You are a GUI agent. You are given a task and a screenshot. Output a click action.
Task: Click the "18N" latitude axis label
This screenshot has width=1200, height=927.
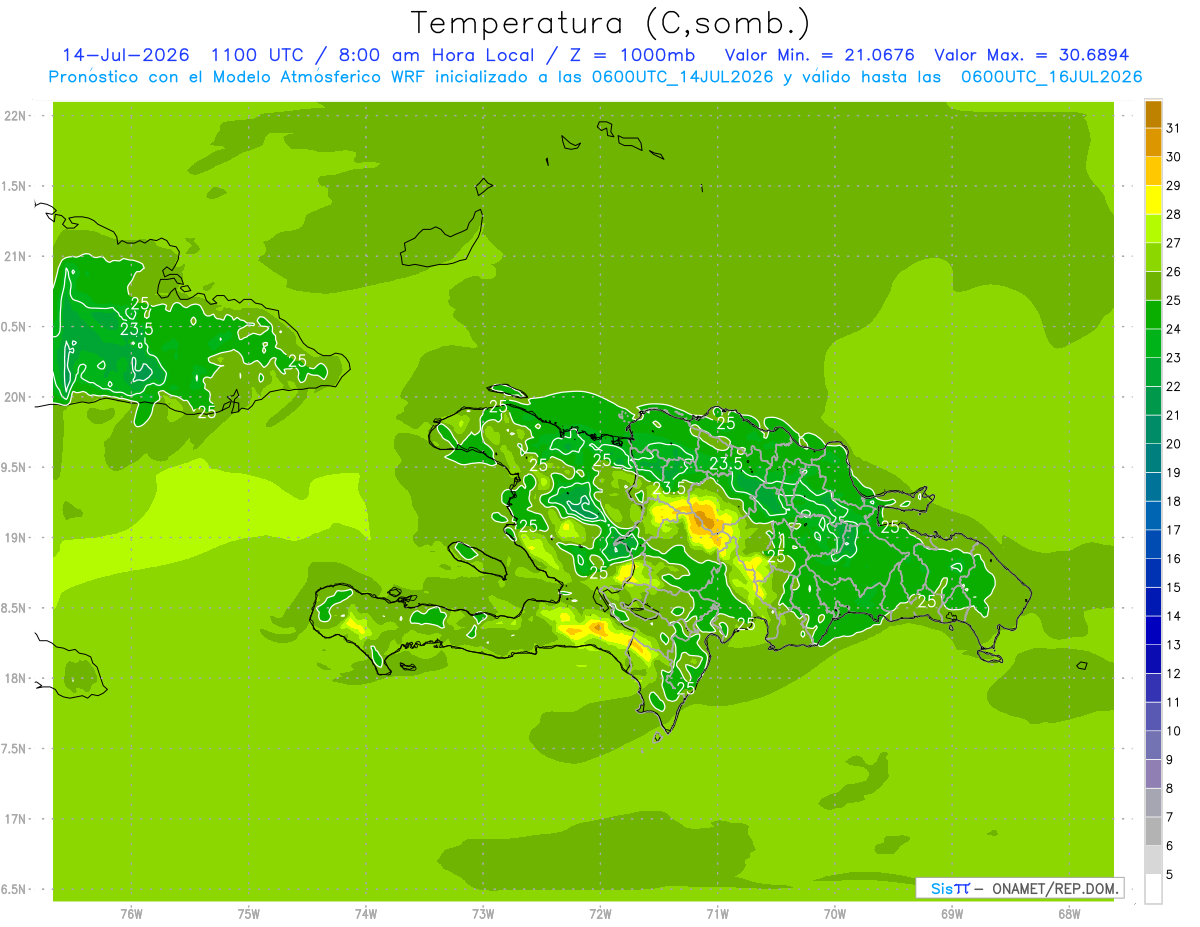tap(17, 678)
